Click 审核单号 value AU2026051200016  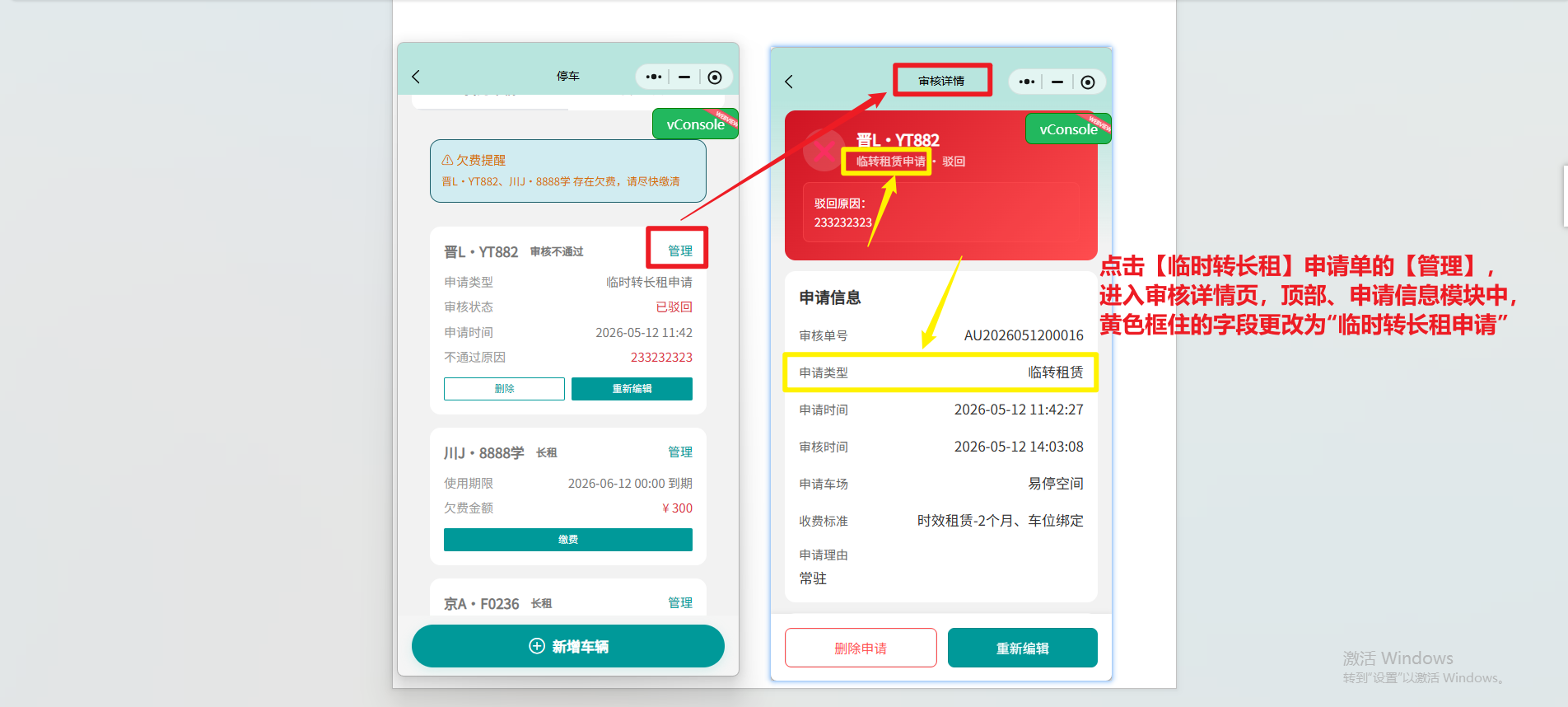pyautogui.click(x=1024, y=335)
